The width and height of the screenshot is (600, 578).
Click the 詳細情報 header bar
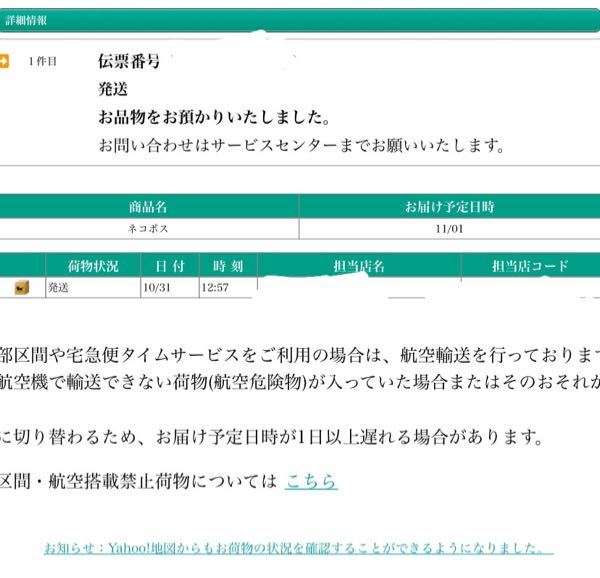point(300,20)
